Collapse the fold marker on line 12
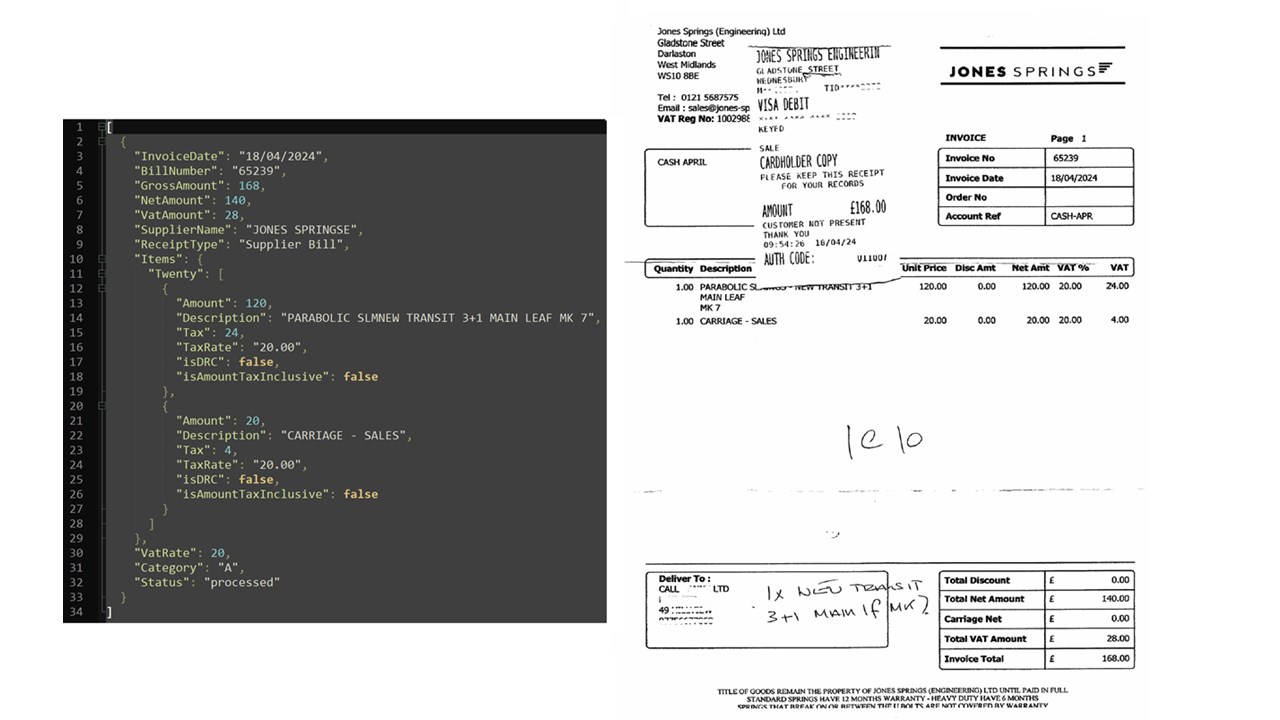This screenshot has height=720, width=1280. tap(101, 288)
